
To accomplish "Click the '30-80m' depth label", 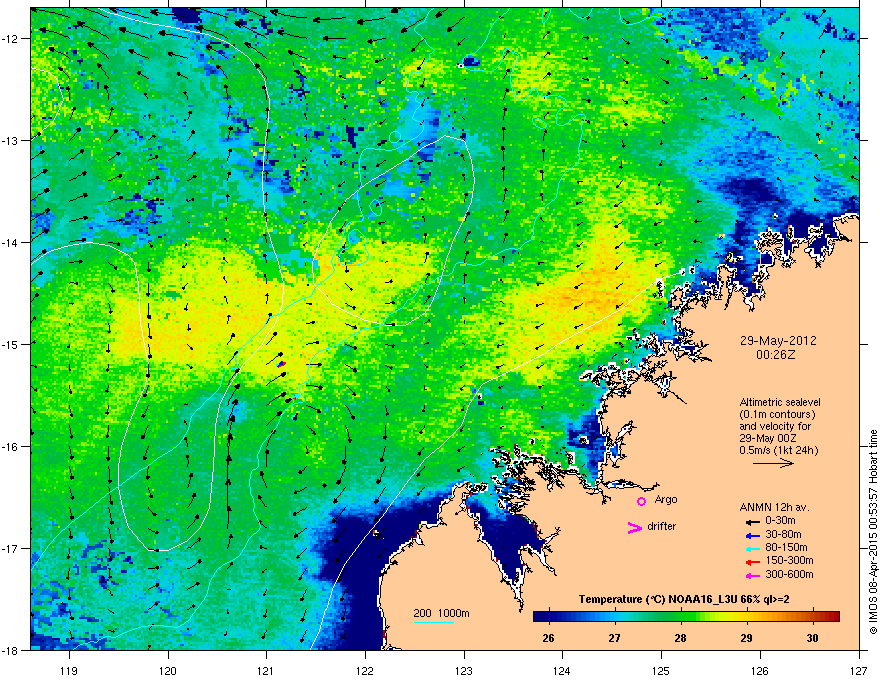I will click(x=783, y=535).
